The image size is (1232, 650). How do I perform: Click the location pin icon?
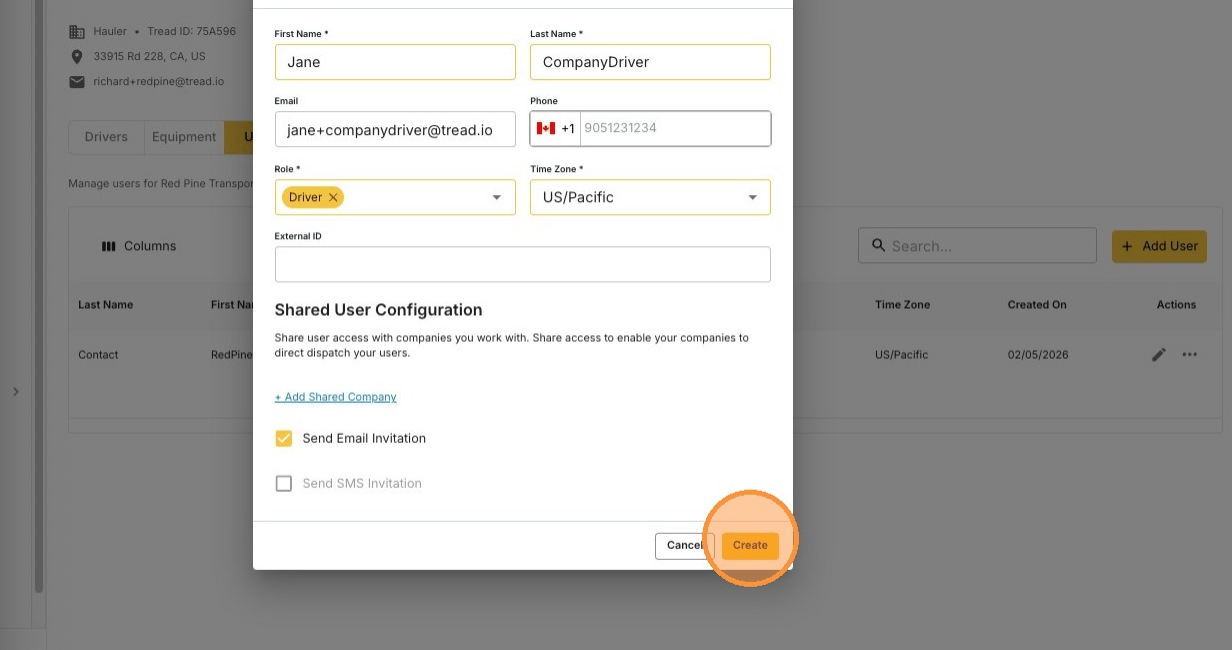point(77,57)
